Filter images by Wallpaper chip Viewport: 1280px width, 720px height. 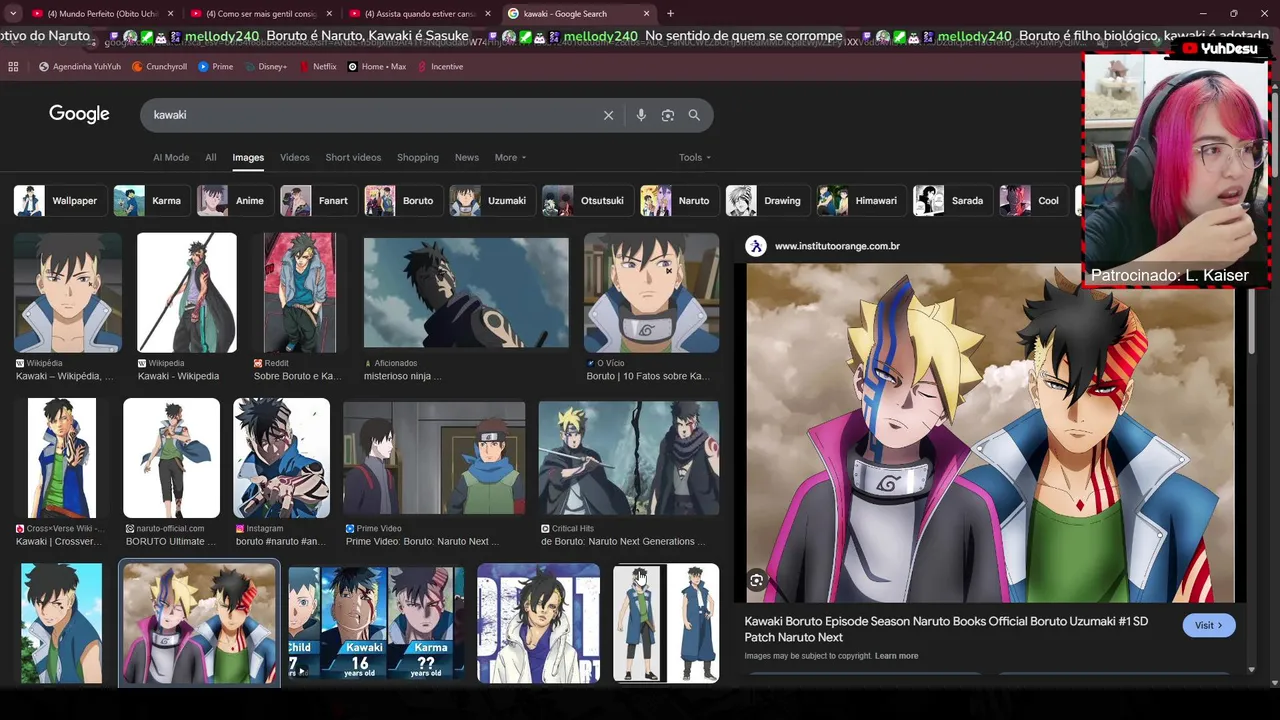click(60, 201)
